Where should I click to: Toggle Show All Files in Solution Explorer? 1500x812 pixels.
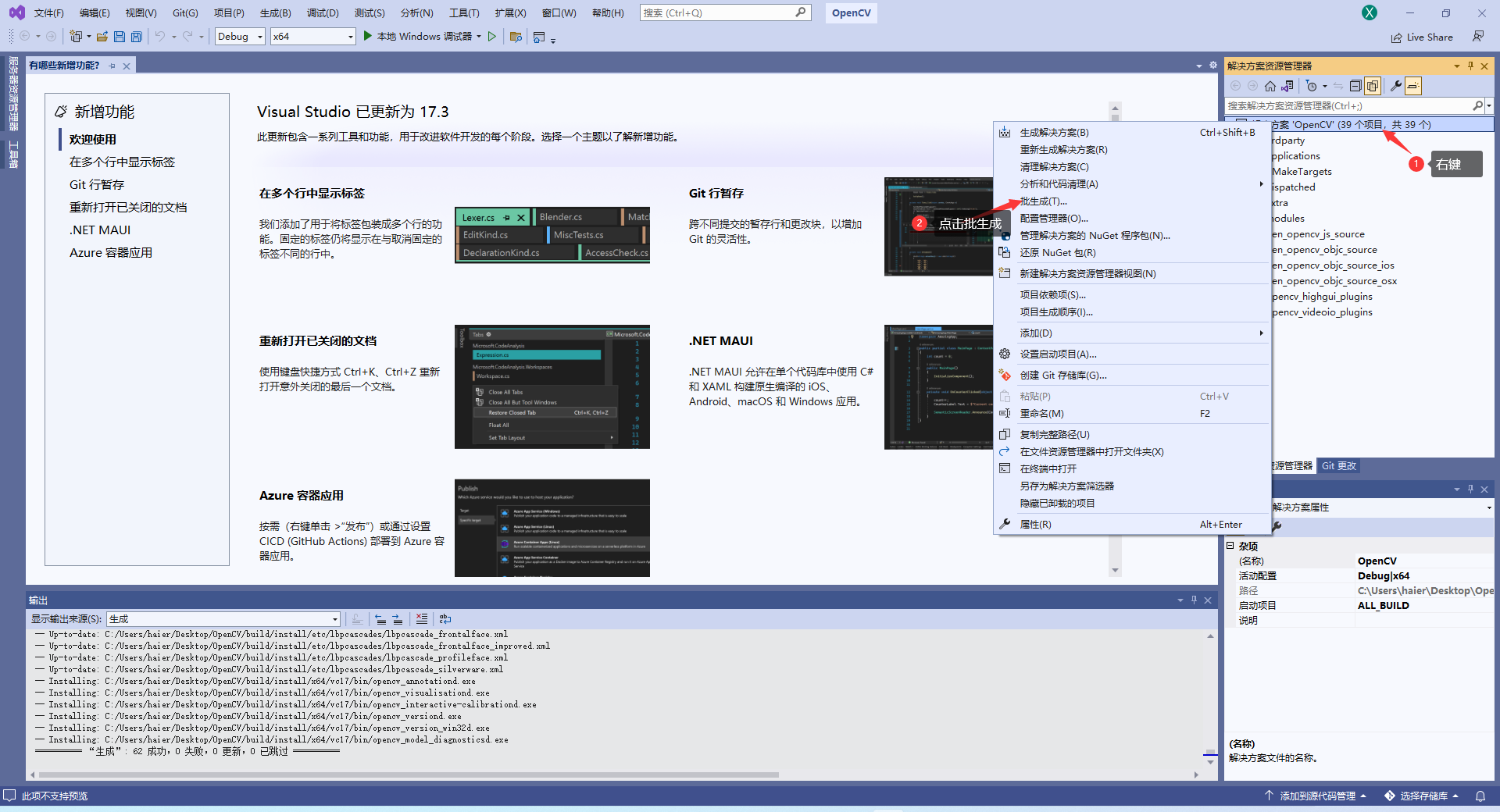click(1373, 86)
